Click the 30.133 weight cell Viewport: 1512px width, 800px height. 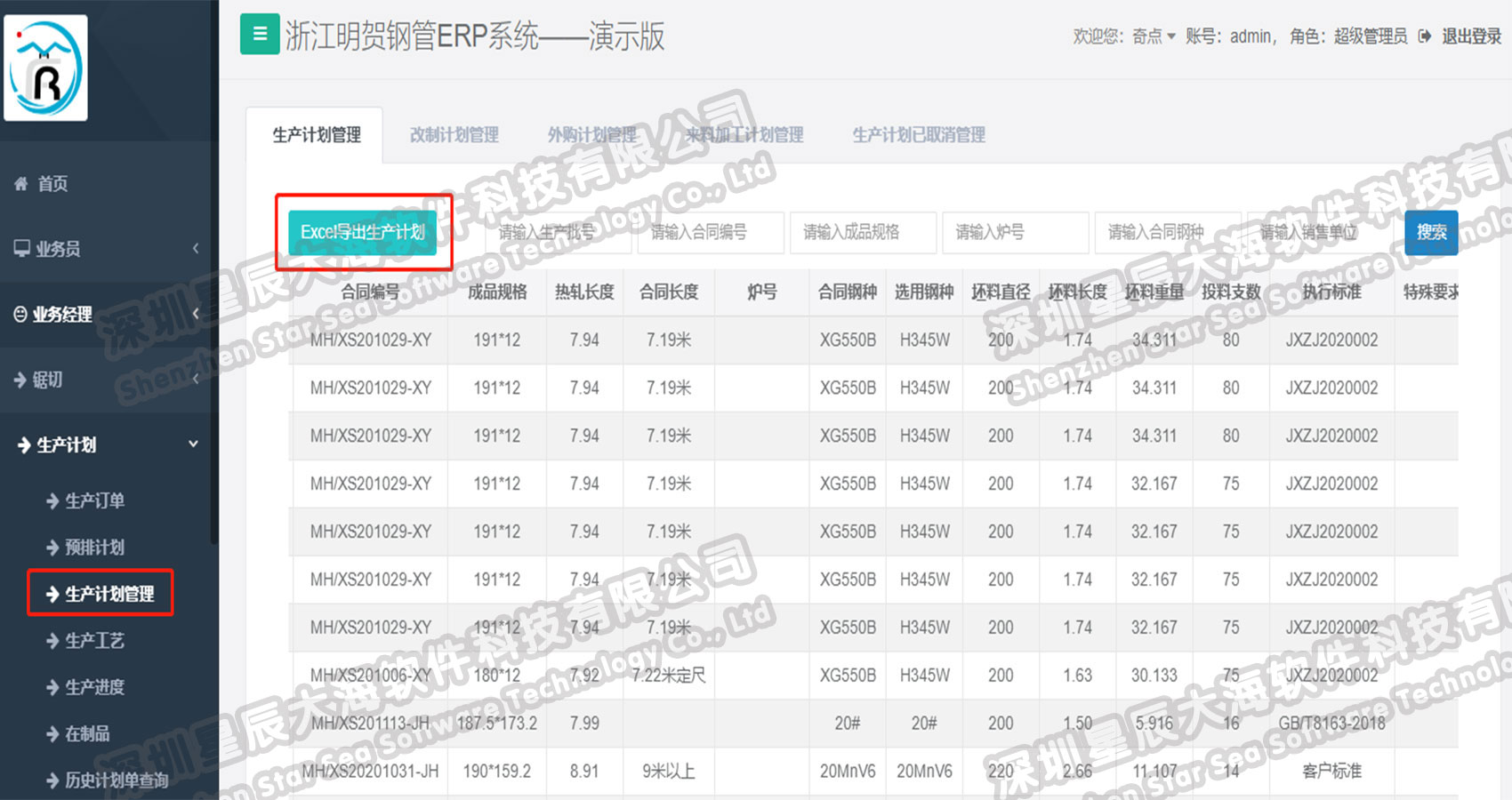(1154, 676)
